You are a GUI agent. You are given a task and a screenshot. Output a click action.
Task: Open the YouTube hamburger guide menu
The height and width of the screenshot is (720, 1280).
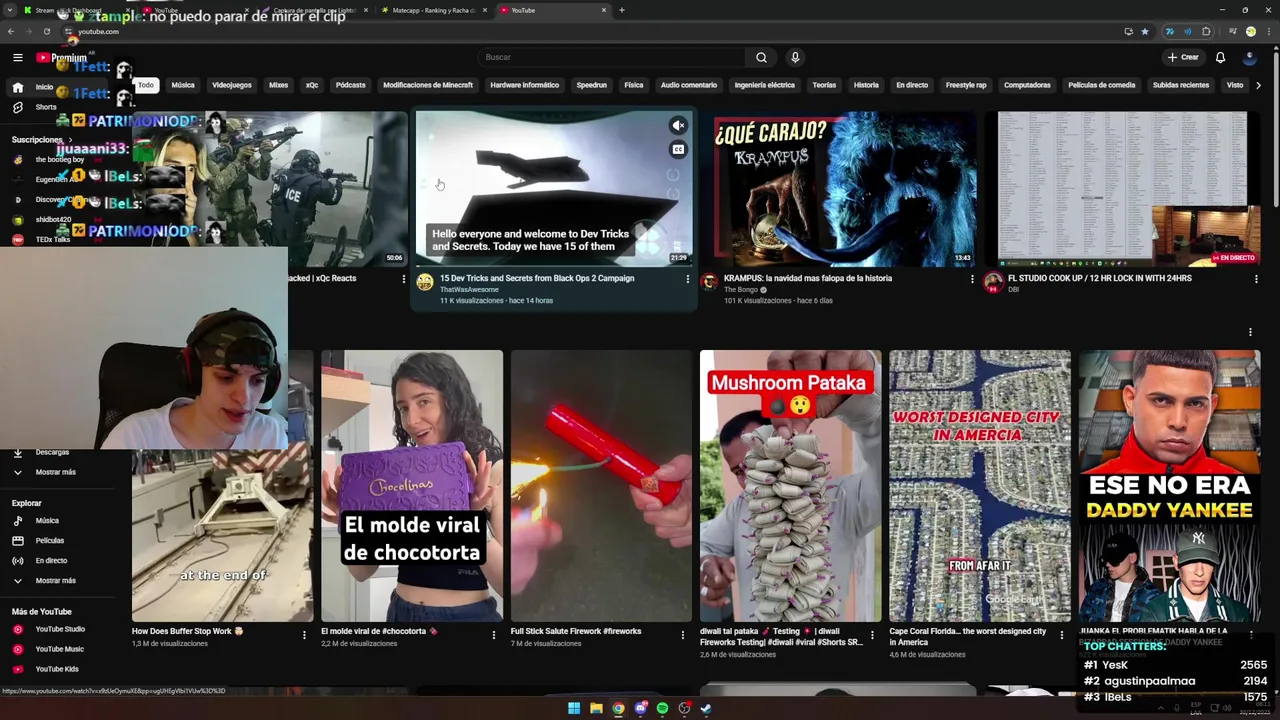17,58
